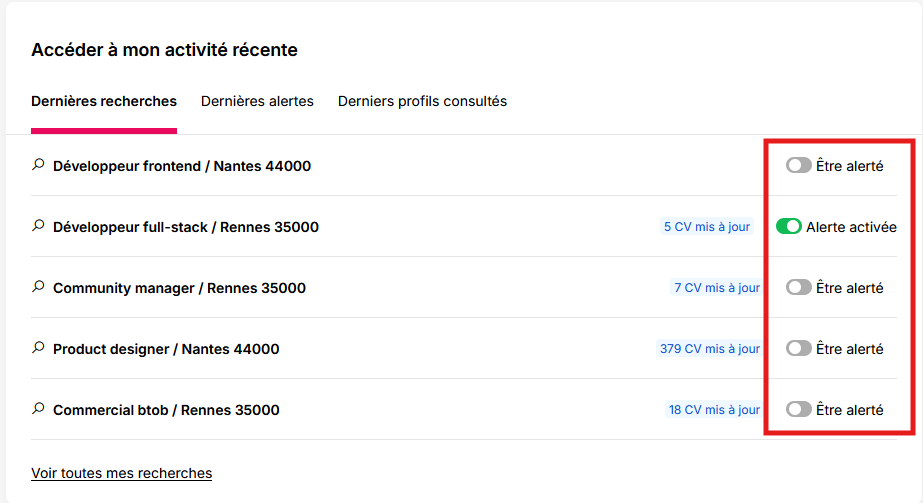Select the Dernières recherches tab
This screenshot has width=923, height=503.
tap(104, 101)
